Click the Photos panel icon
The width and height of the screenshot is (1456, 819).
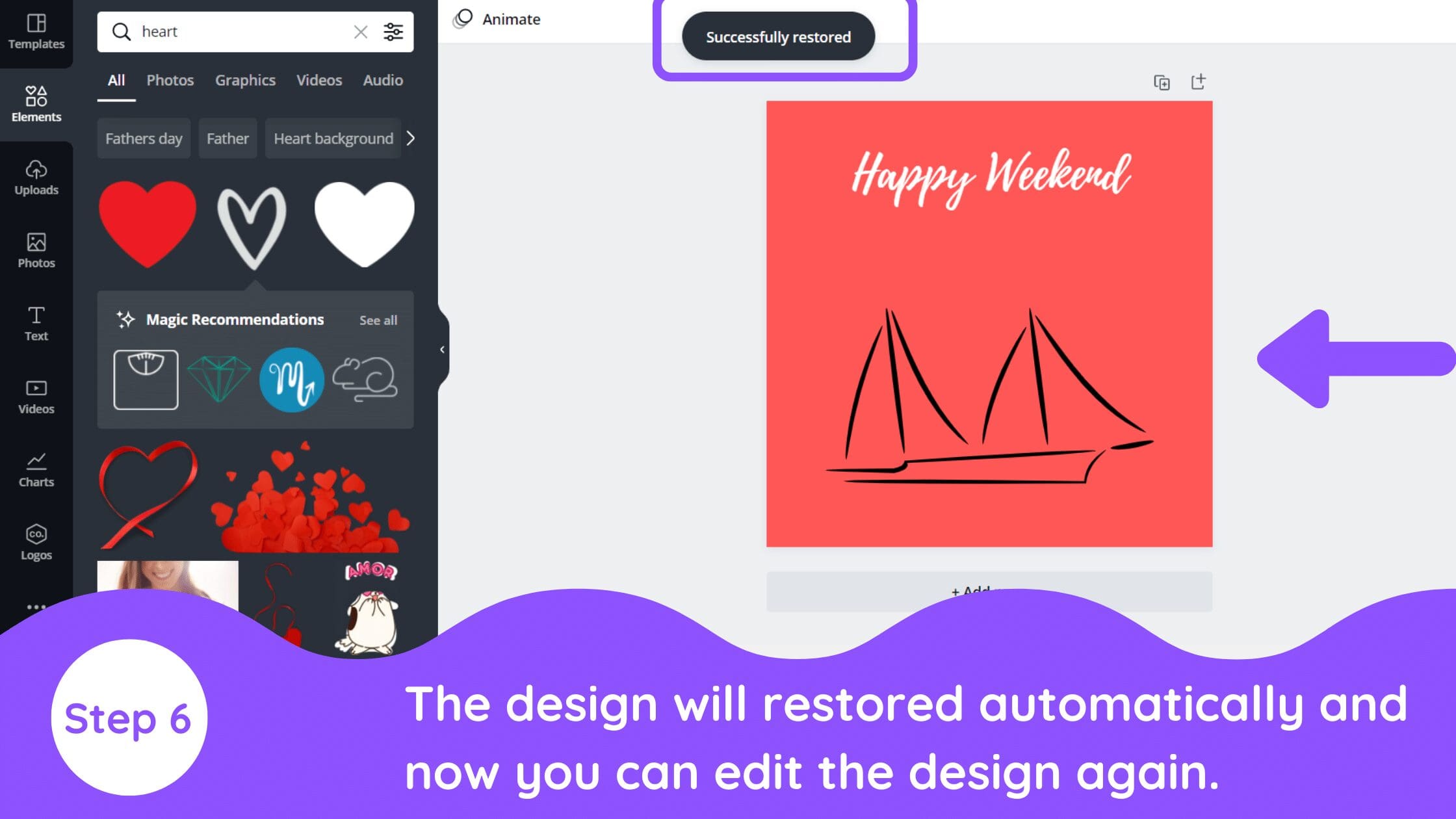coord(36,248)
